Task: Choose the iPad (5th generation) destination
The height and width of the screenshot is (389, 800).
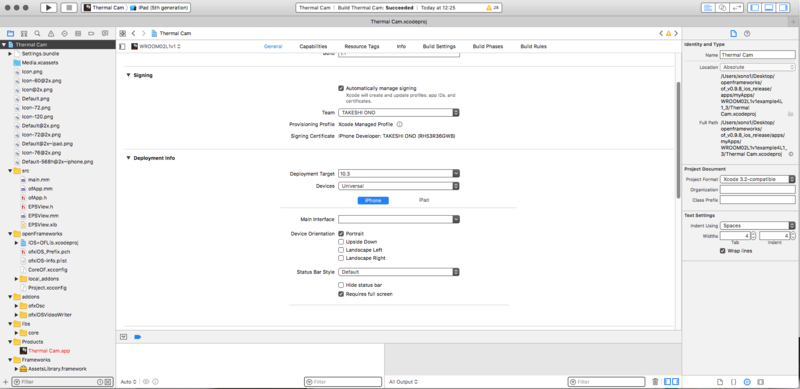Action: 158,8
